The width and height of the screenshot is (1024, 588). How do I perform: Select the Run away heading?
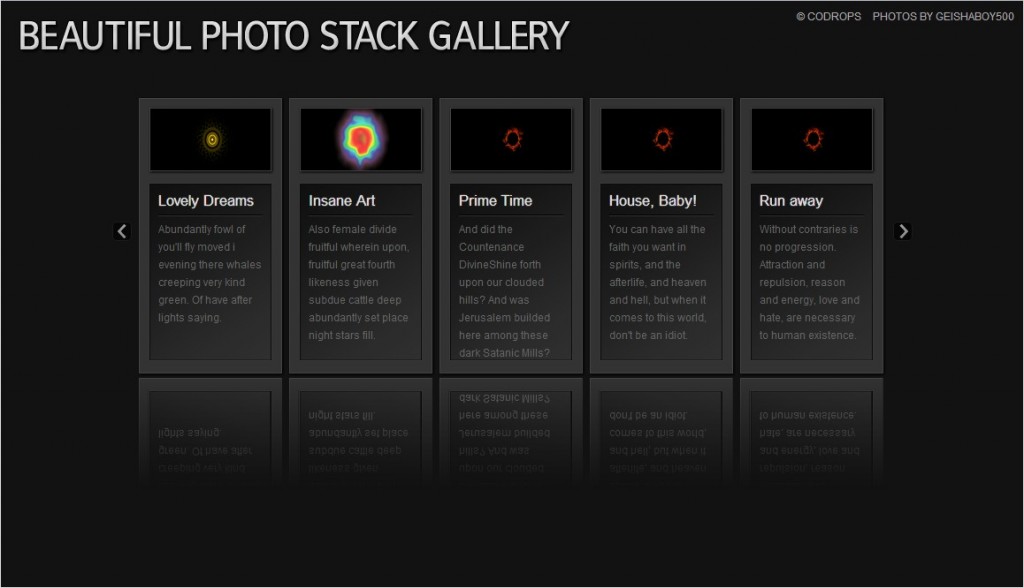click(x=783, y=200)
